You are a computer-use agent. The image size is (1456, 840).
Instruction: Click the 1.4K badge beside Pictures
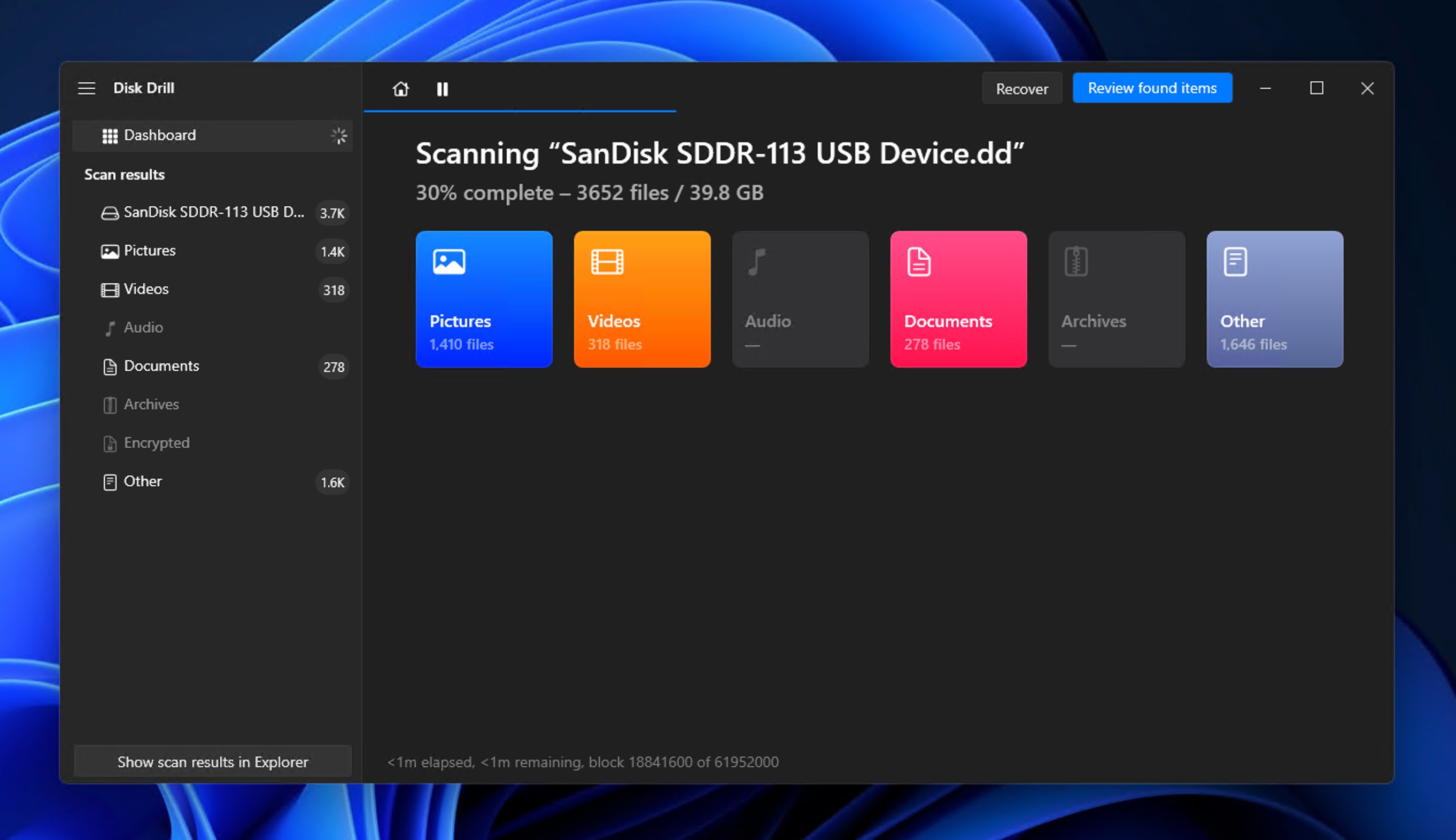(332, 252)
